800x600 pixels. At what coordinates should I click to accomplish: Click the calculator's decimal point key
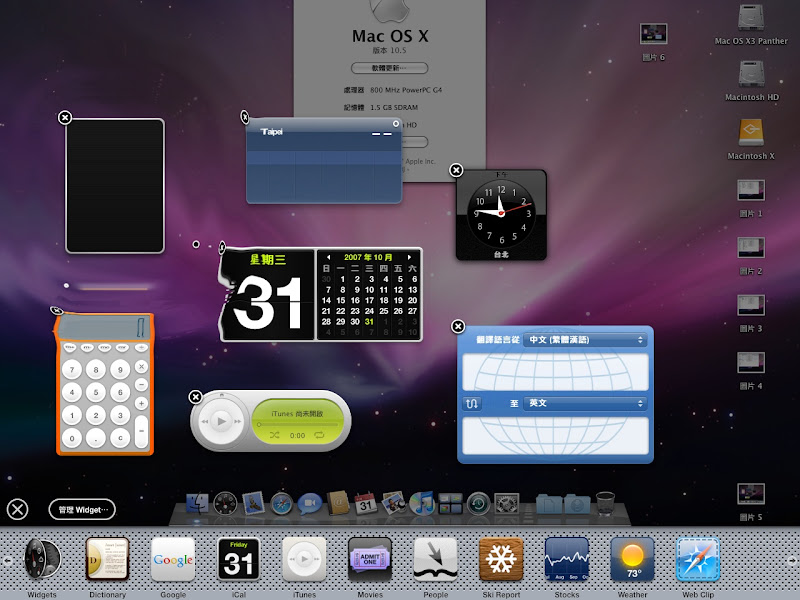click(x=96, y=438)
